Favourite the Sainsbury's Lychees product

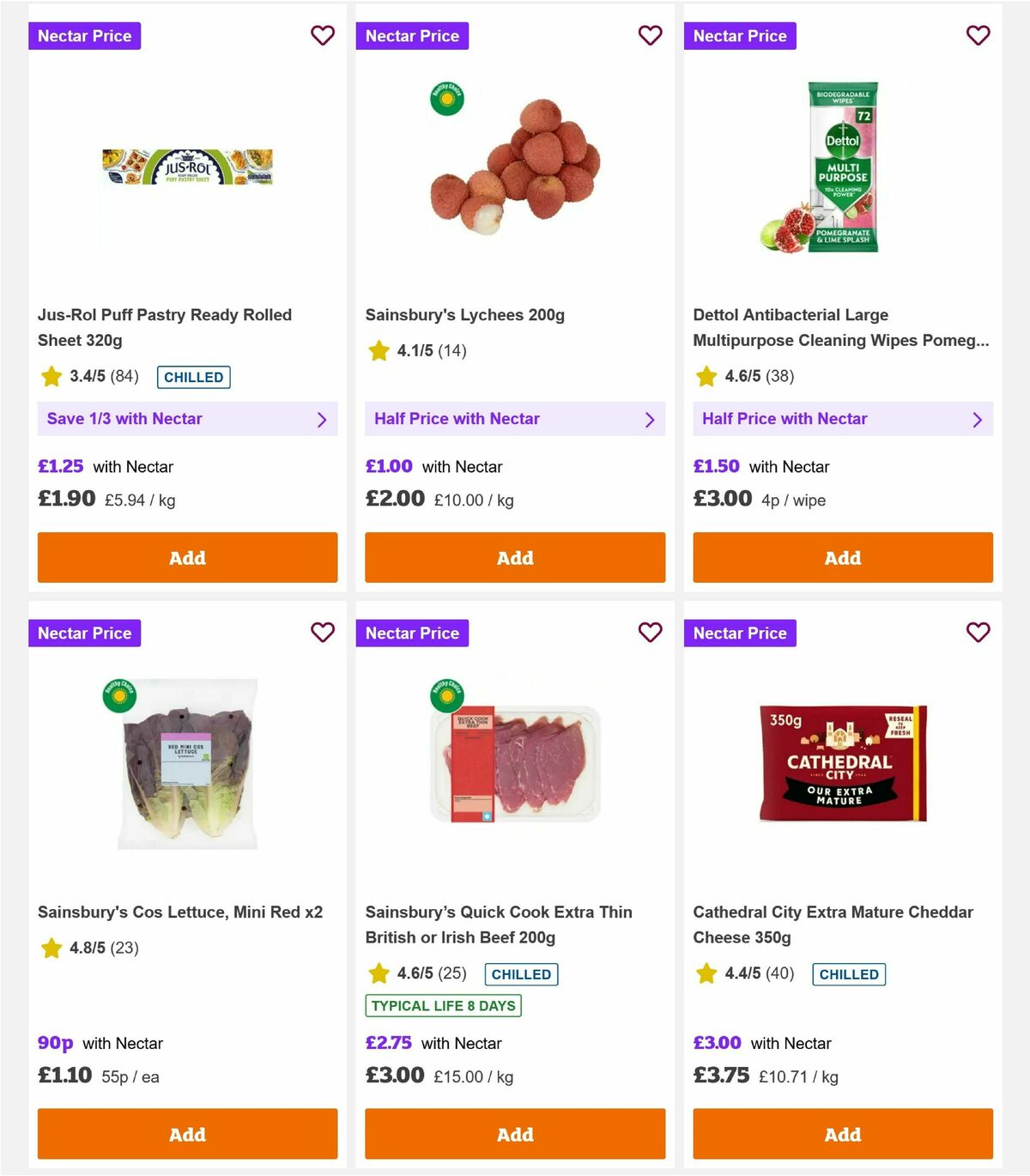pos(651,35)
